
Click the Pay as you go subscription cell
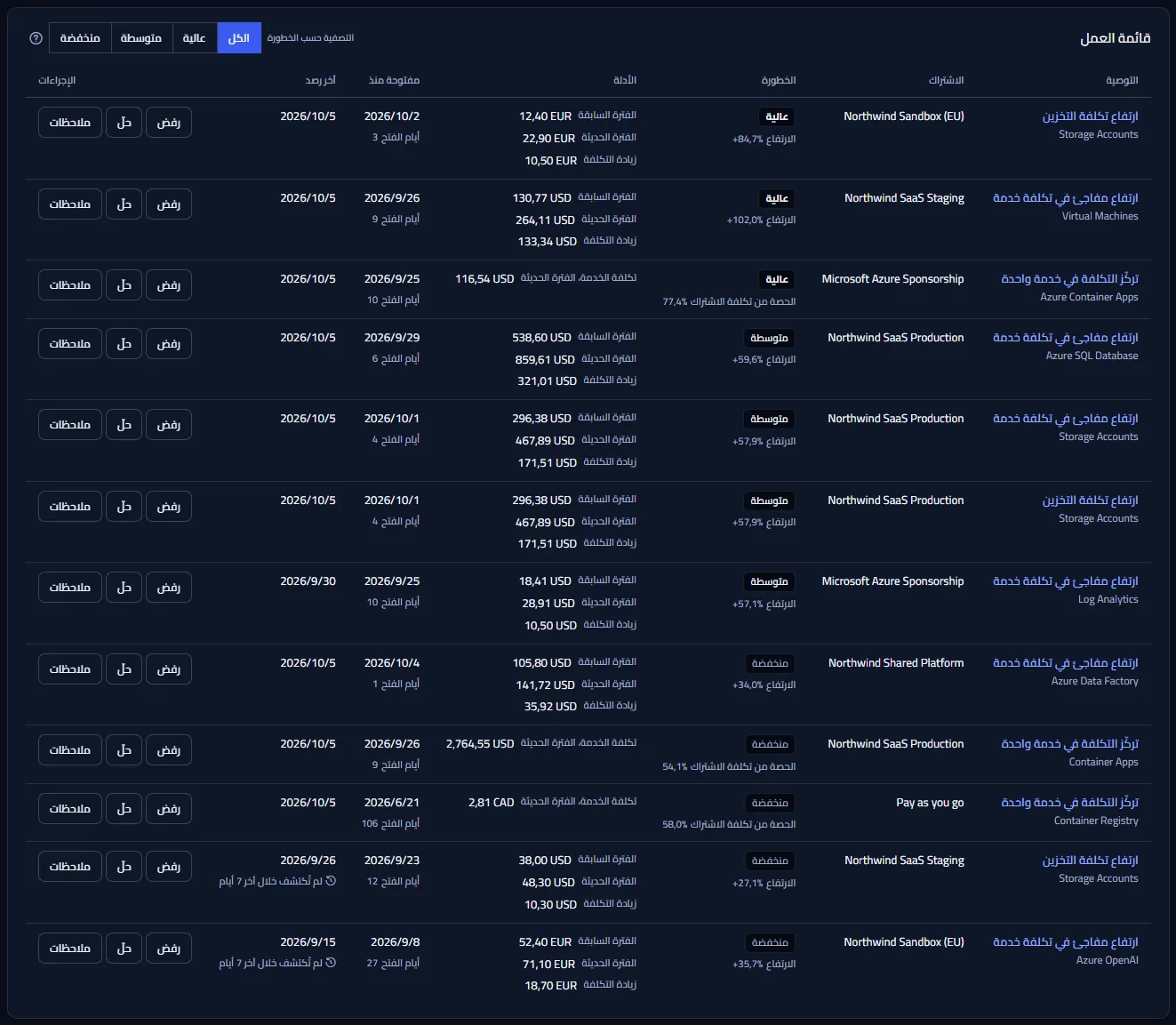click(930, 803)
